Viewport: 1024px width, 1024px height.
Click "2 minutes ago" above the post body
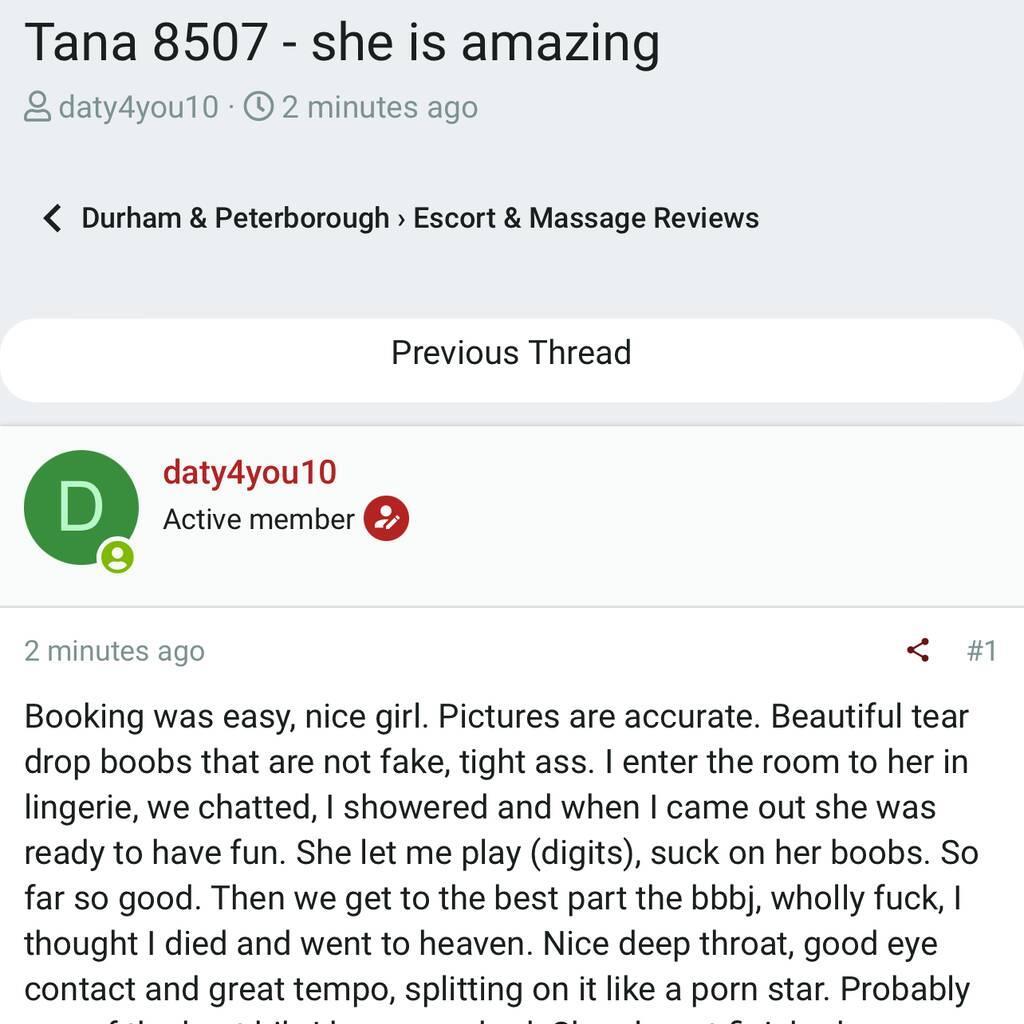click(113, 650)
